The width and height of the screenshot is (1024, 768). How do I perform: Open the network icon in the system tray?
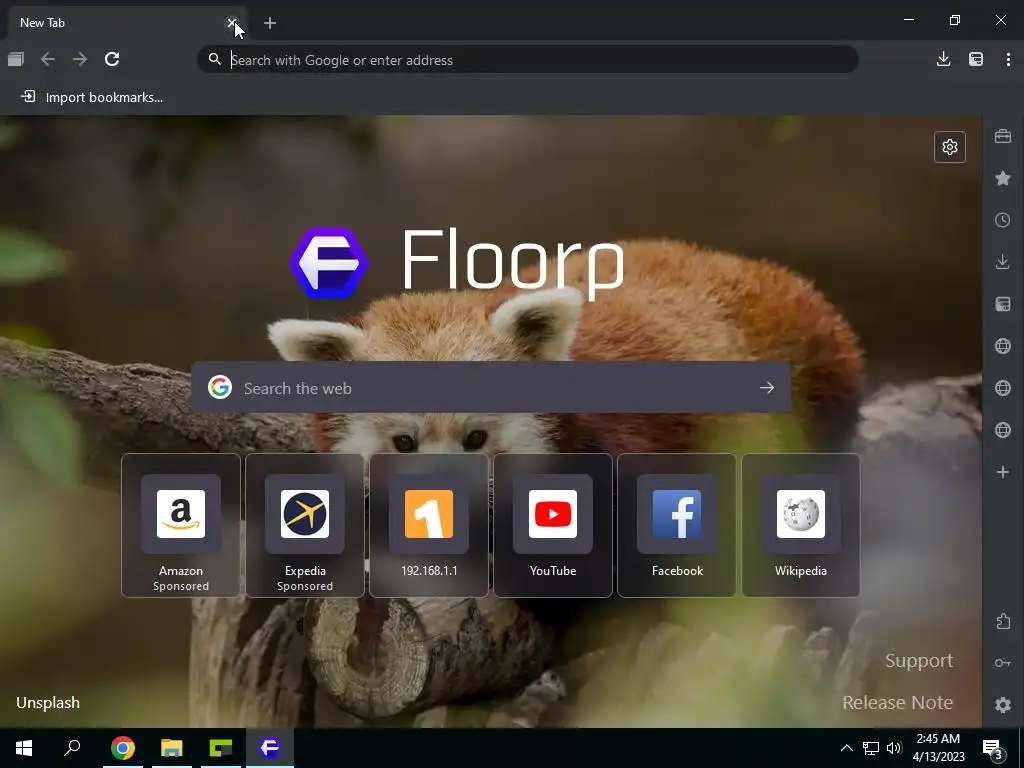871,748
